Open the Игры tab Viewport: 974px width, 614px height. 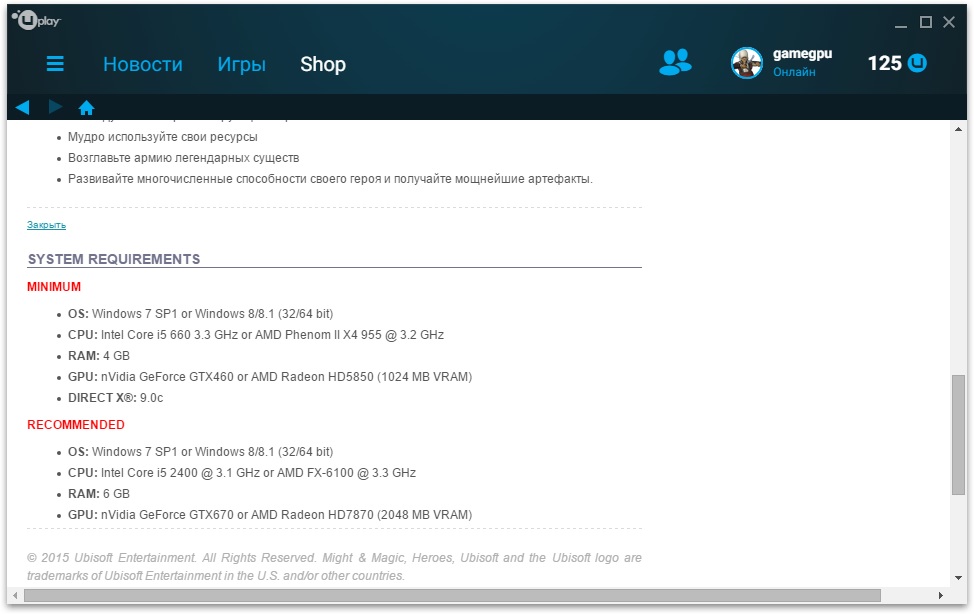coord(242,64)
